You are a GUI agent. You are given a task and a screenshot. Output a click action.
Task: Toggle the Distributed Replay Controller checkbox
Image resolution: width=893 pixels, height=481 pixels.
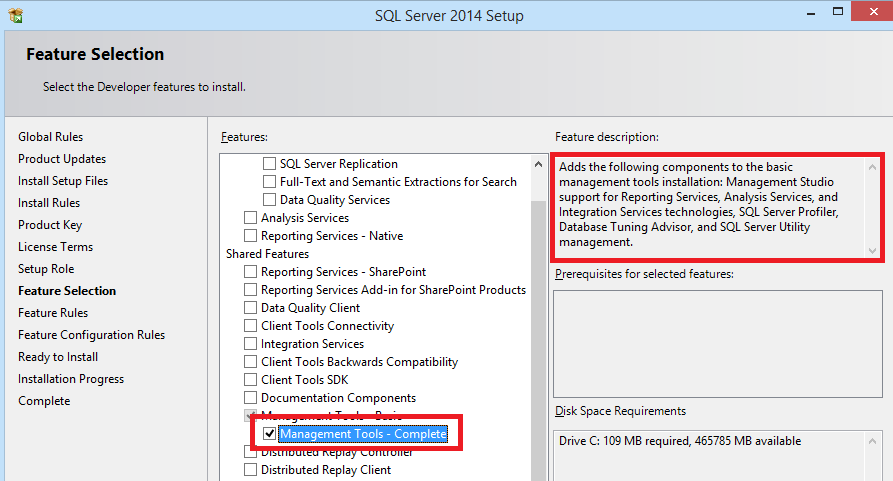pos(250,453)
